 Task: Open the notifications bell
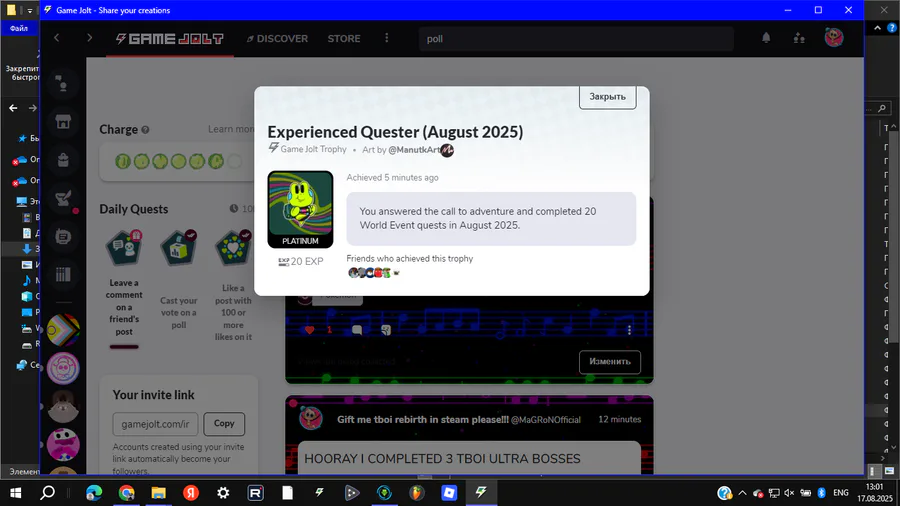pos(766,38)
